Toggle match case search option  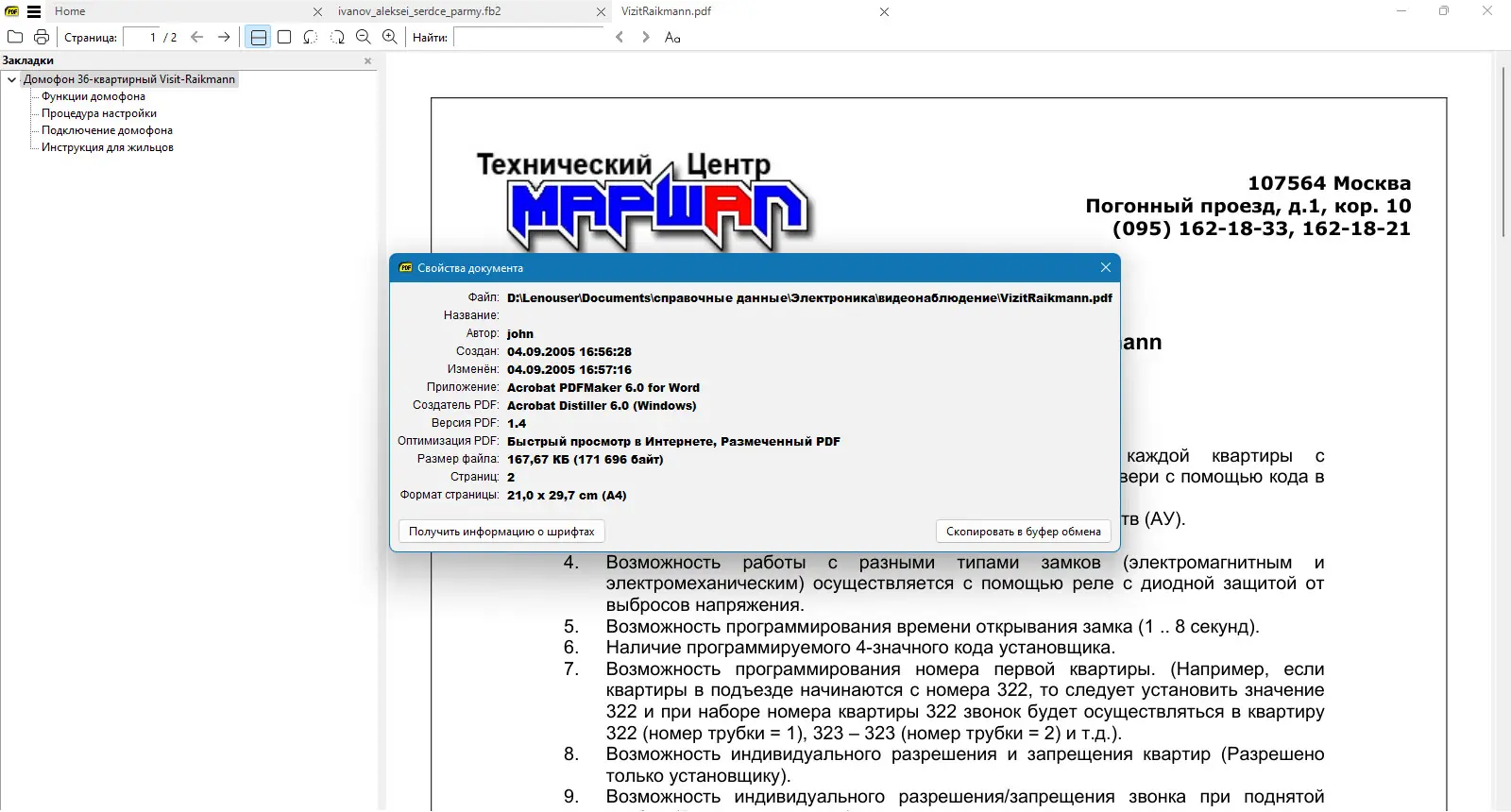672,37
